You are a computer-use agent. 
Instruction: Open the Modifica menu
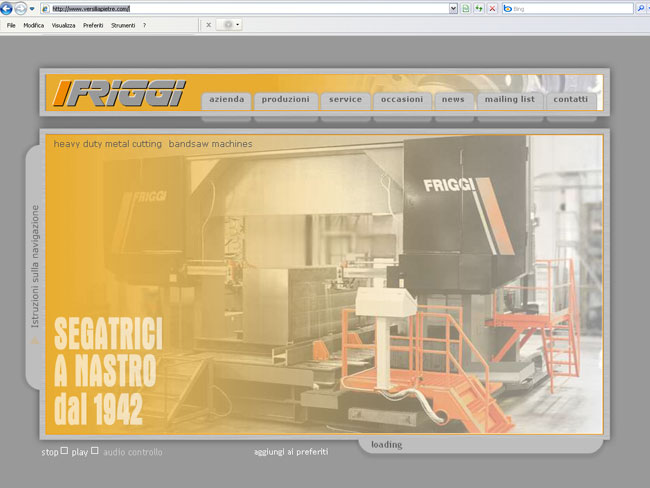coord(34,25)
